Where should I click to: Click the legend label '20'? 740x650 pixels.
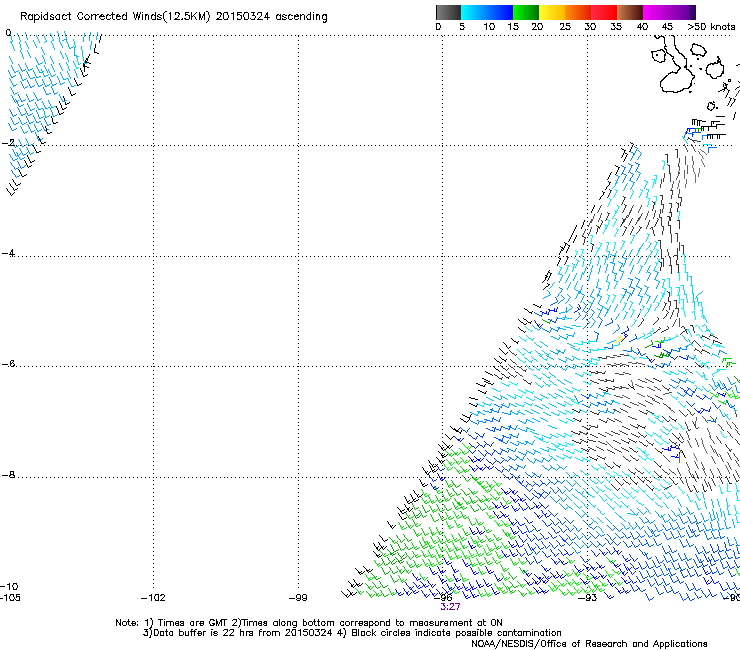pos(537,27)
